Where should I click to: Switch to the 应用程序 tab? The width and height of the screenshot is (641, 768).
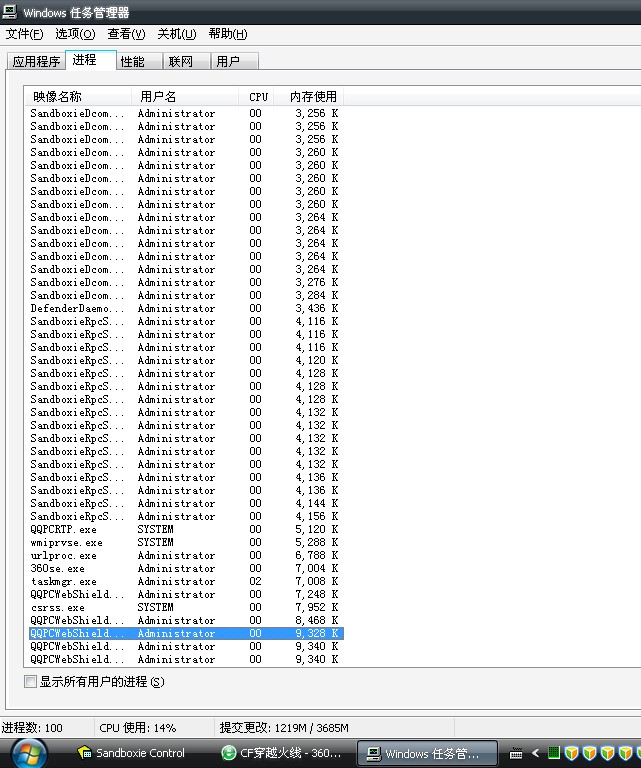pos(36,62)
